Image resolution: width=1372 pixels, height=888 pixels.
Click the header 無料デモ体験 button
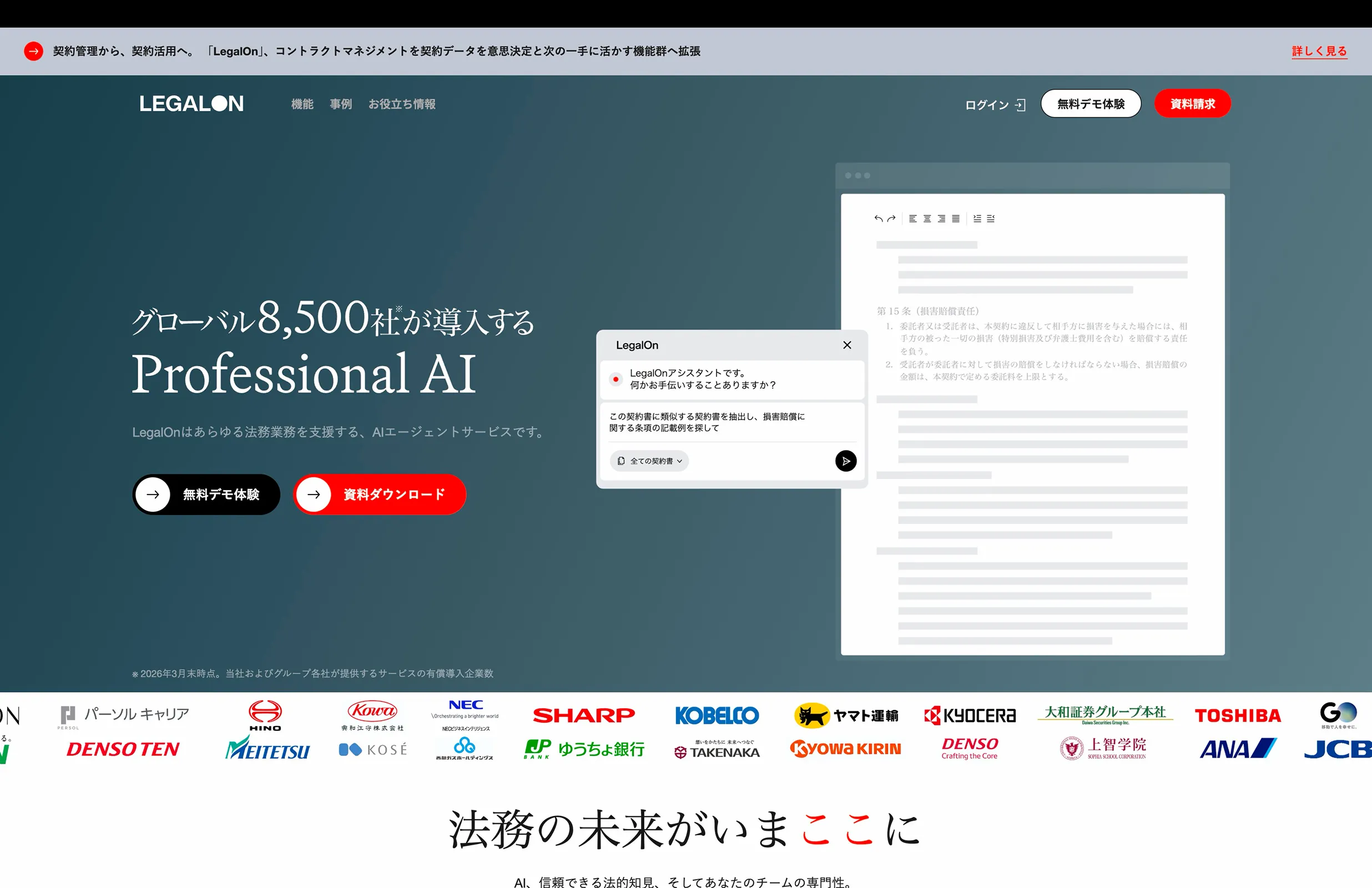1091,104
